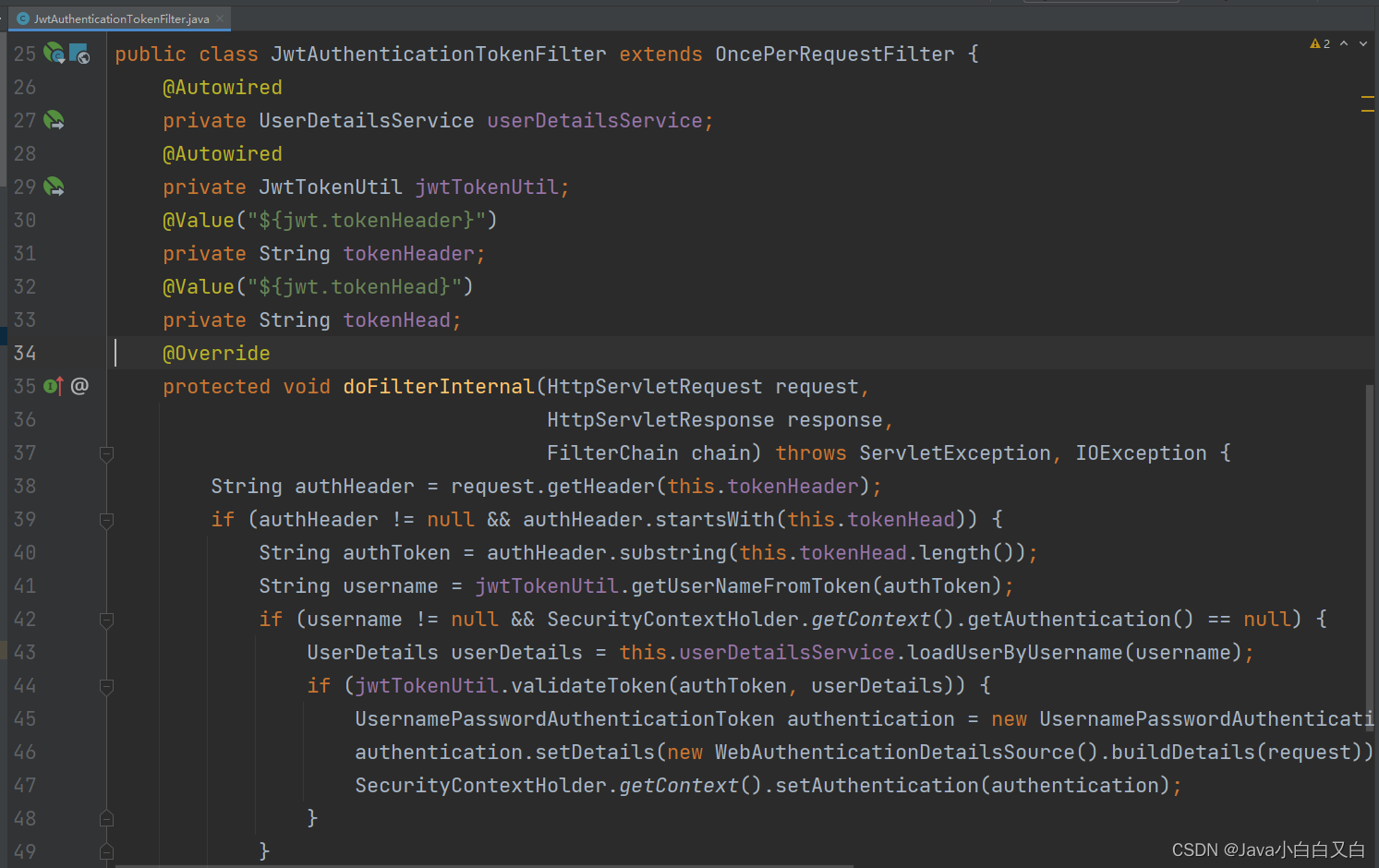Click the Autowired dependency icon beside userDetailsService
Viewport: 1379px width, 868px height.
pos(54,120)
